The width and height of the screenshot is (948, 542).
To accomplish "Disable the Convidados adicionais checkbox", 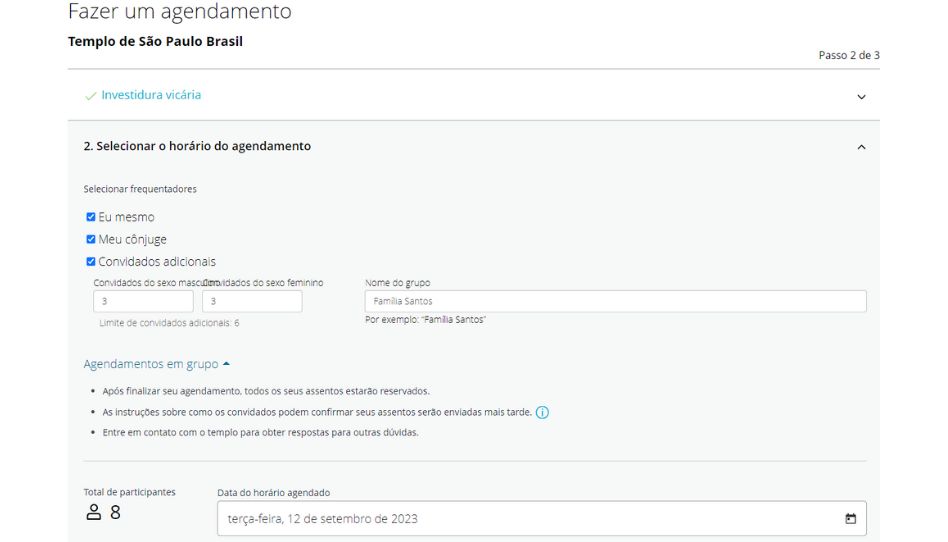I will point(91,261).
